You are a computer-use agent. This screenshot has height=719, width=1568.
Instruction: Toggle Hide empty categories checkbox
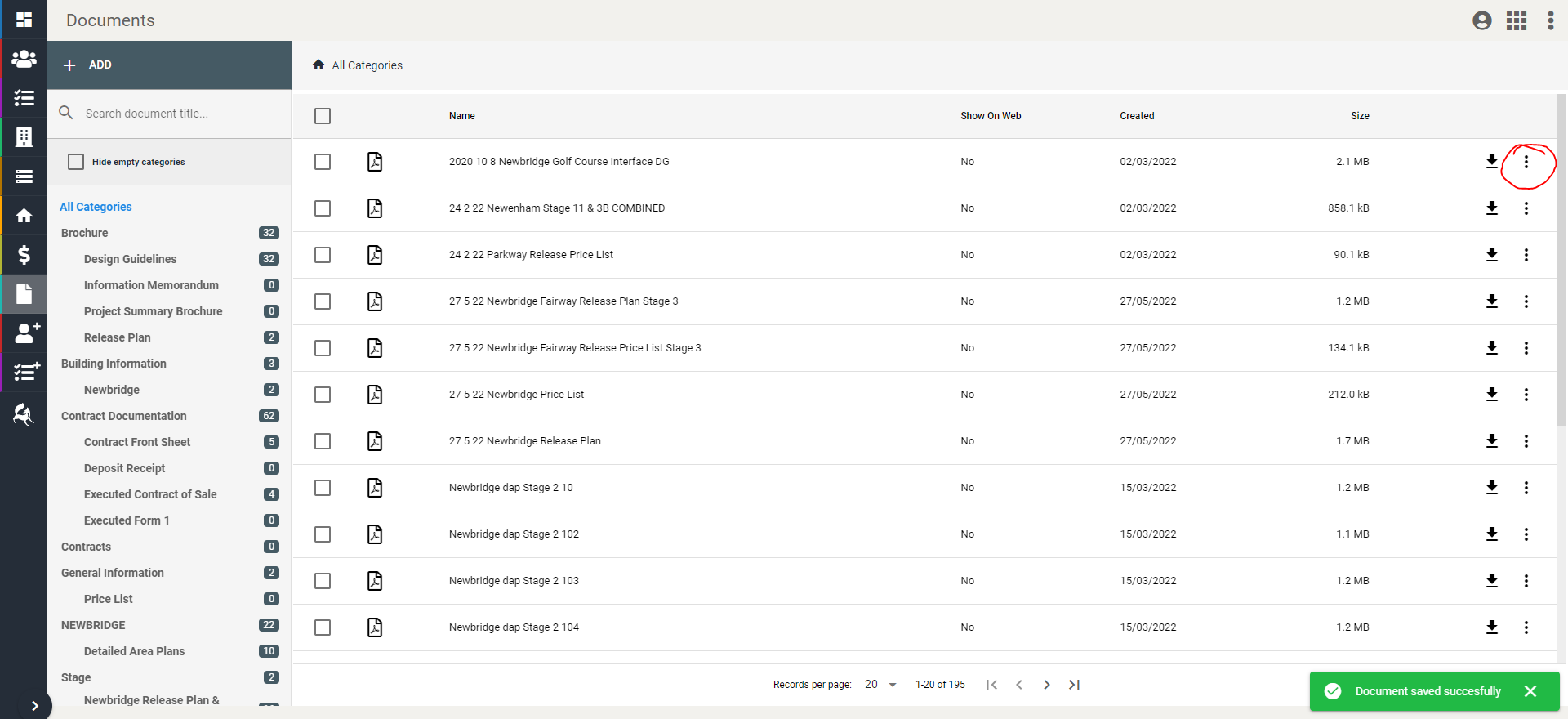pyautogui.click(x=76, y=162)
